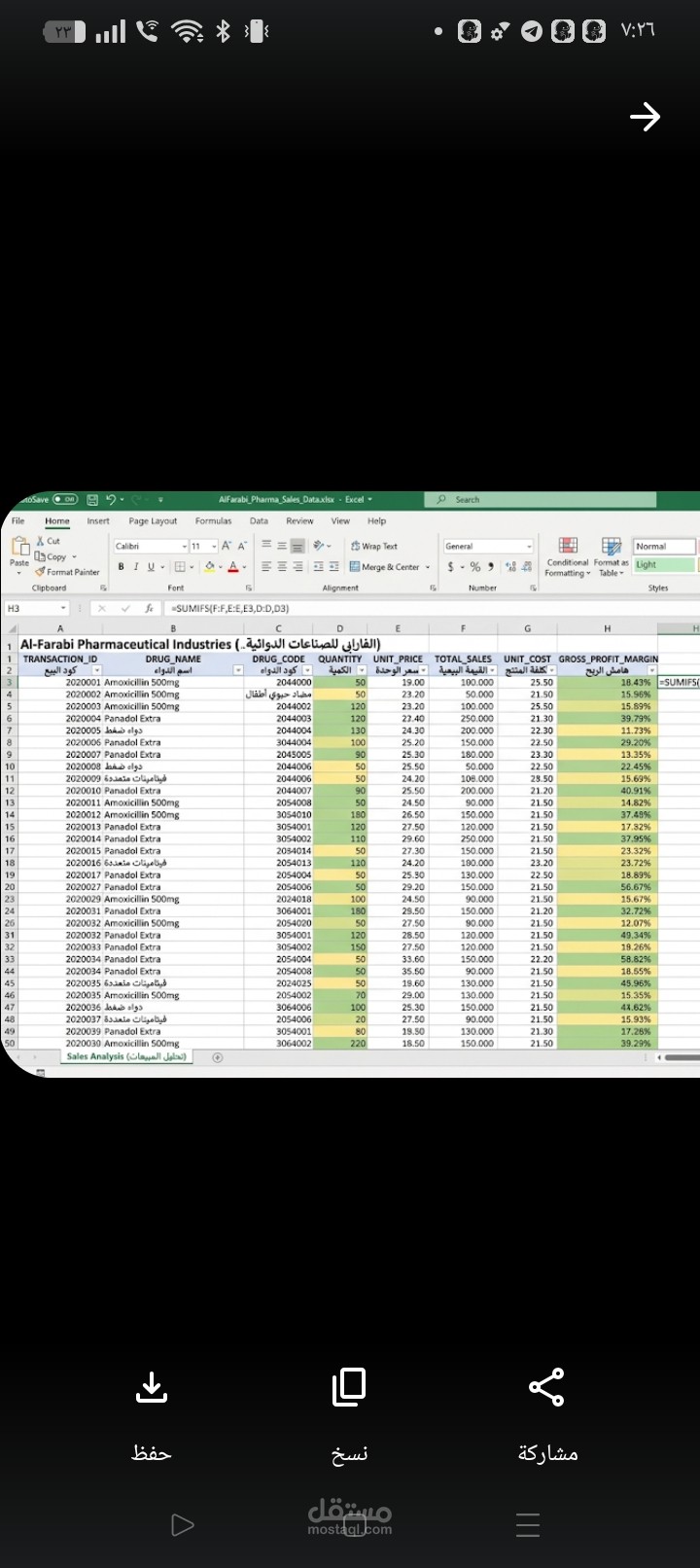Tap the Android back triangle navigation button
The height and width of the screenshot is (1568, 700).
pos(182,1524)
